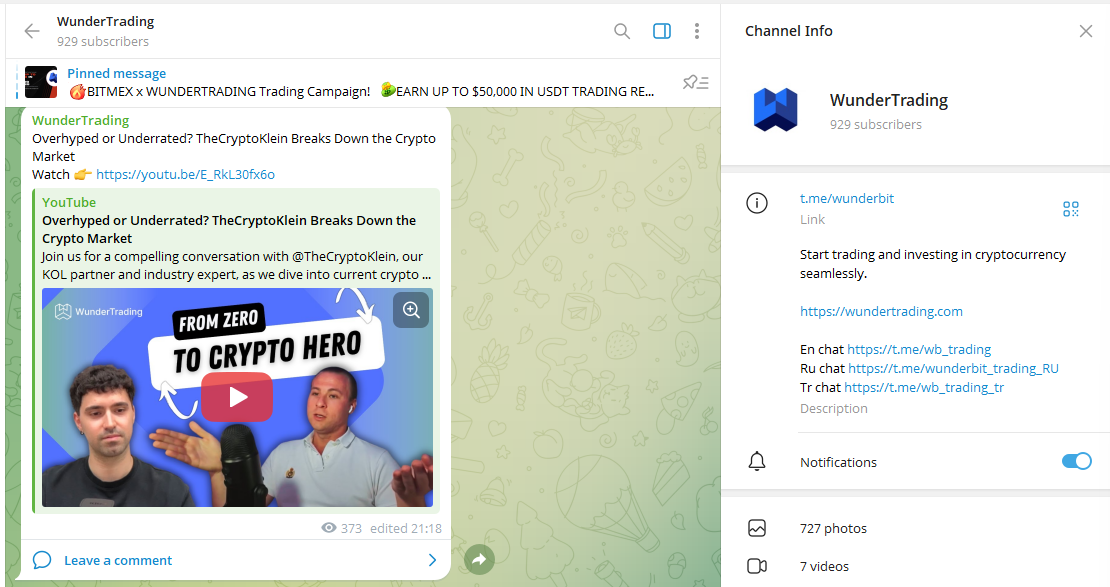The width and height of the screenshot is (1110, 587).
Task: Play the YouTube video preview
Action: 236,397
